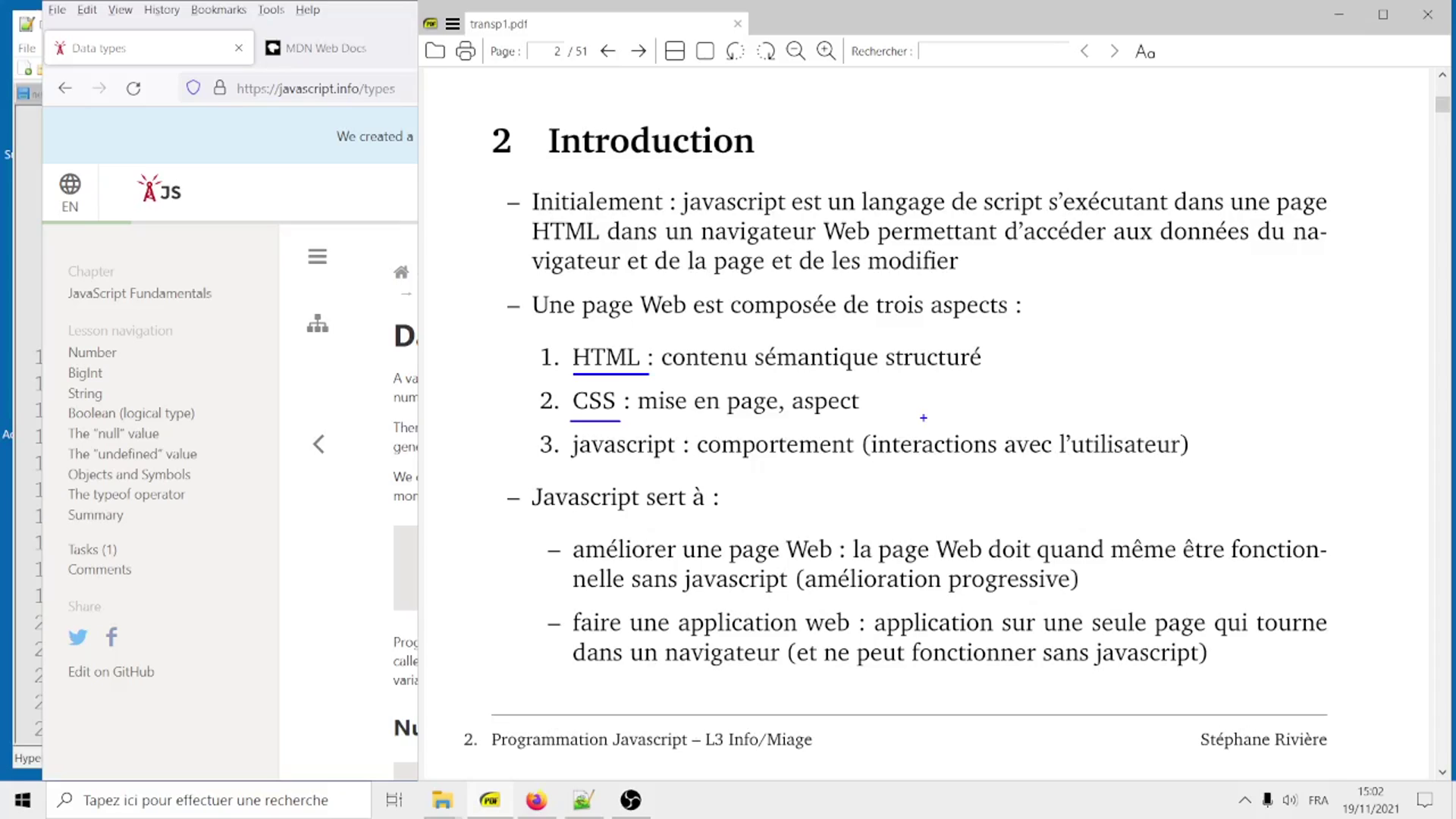Open a file in the PDF viewer

point(435,50)
